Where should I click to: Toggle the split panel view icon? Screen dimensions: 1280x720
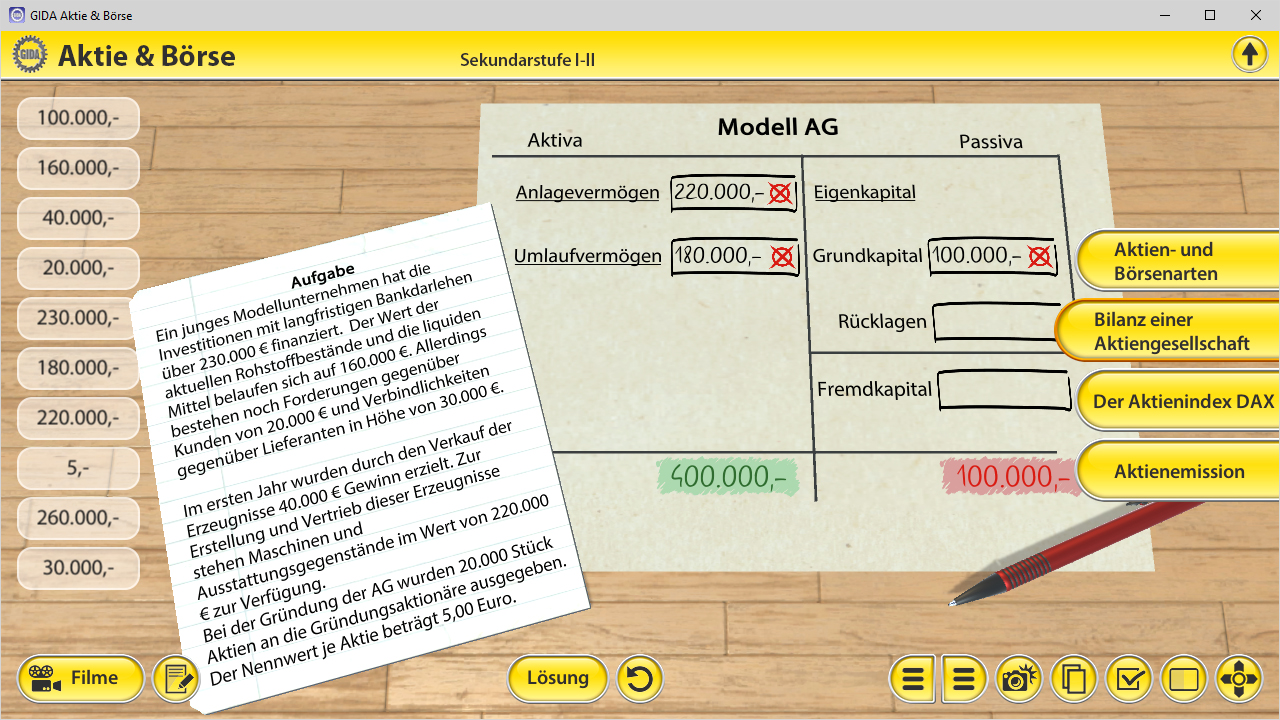1183,680
